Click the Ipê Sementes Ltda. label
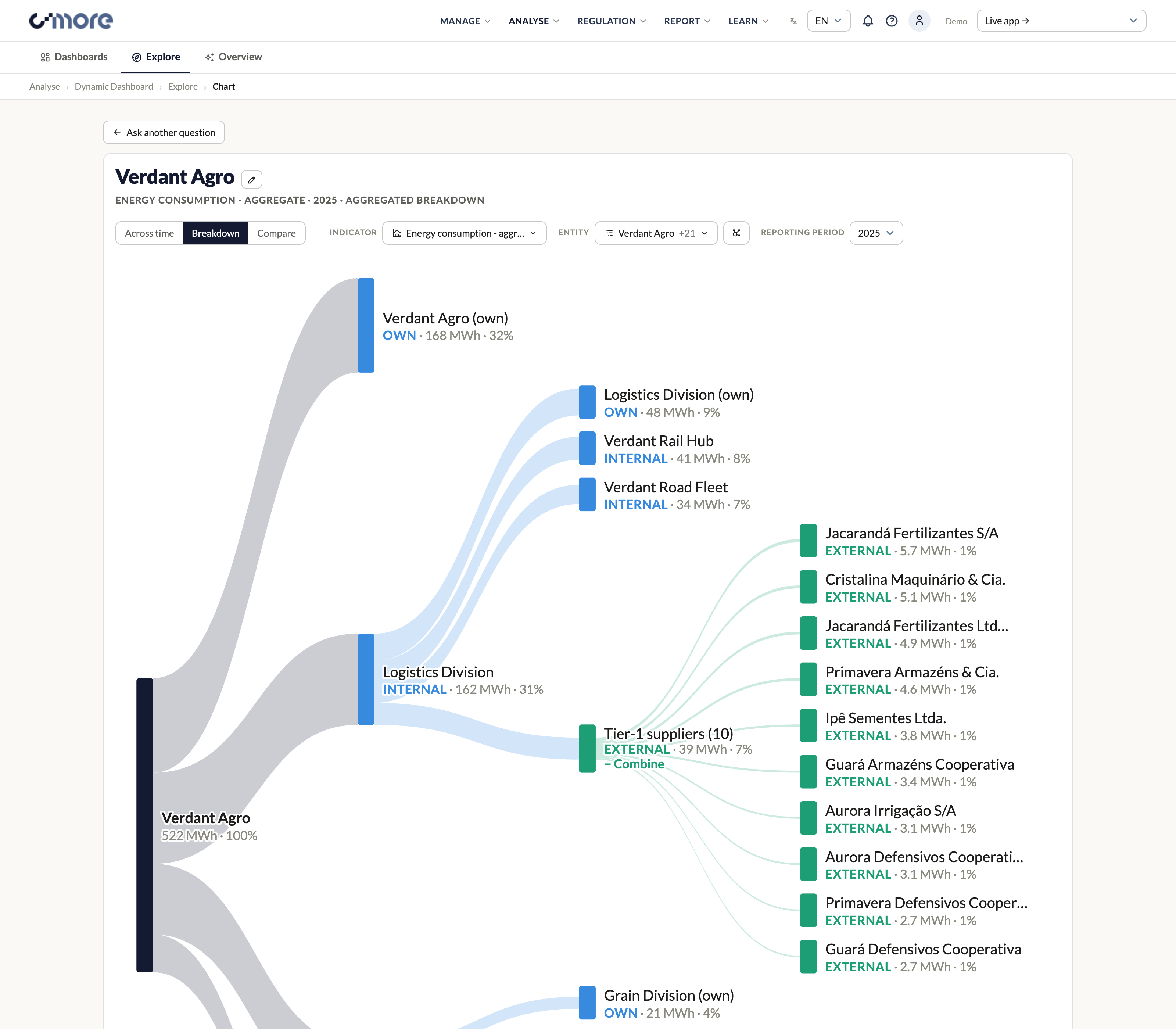The image size is (1176, 1029). [x=885, y=718]
